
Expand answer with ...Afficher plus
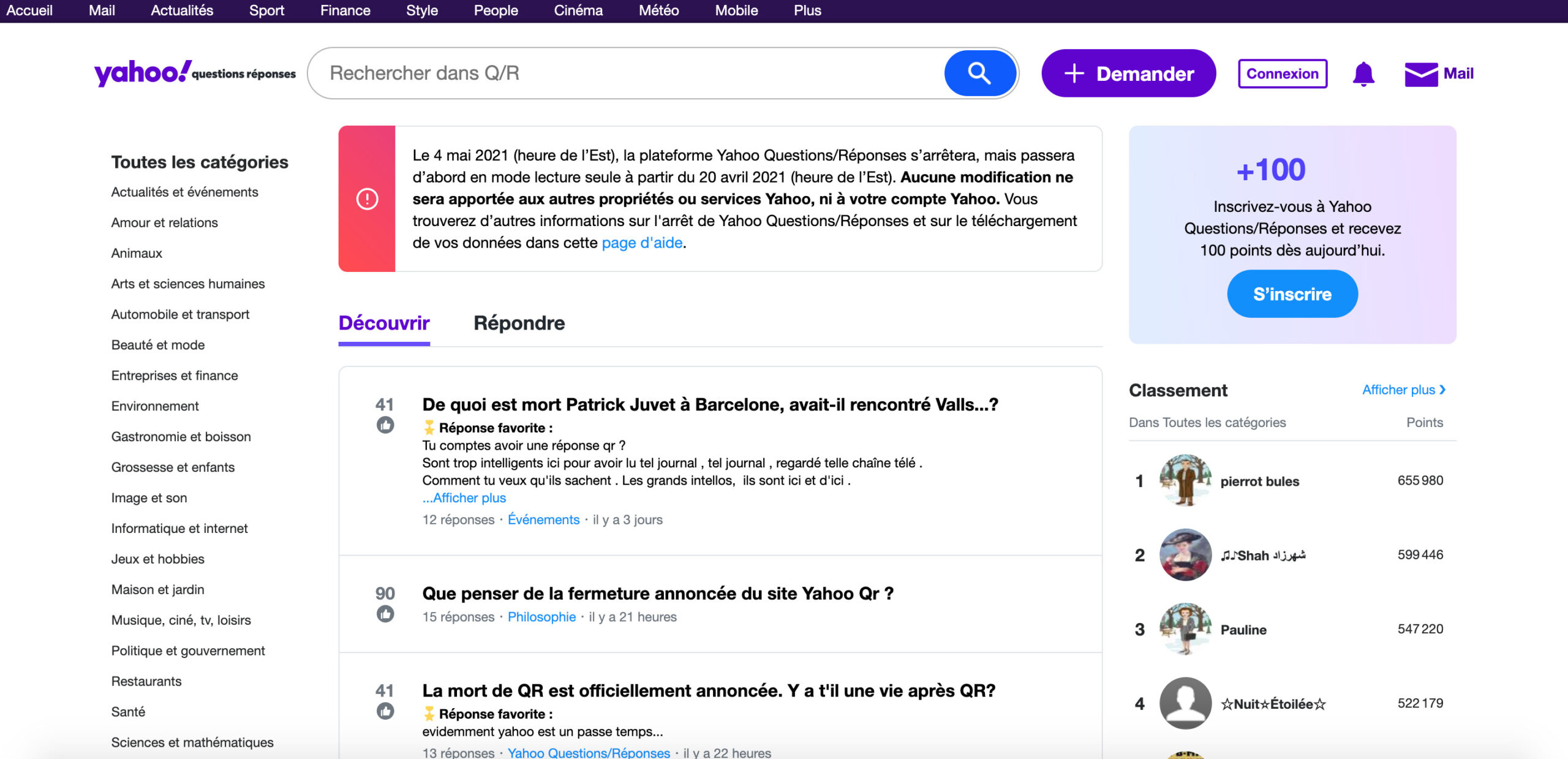(464, 497)
